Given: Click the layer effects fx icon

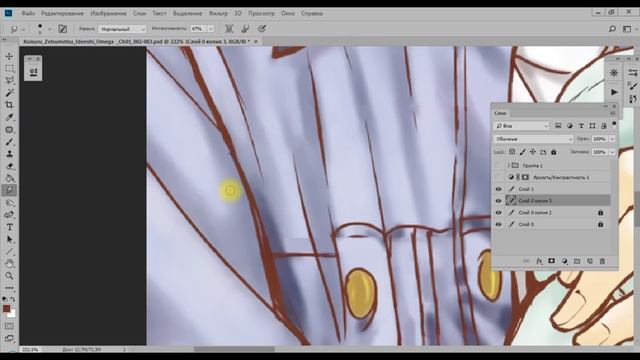Looking at the screenshot, I should click(x=539, y=261).
